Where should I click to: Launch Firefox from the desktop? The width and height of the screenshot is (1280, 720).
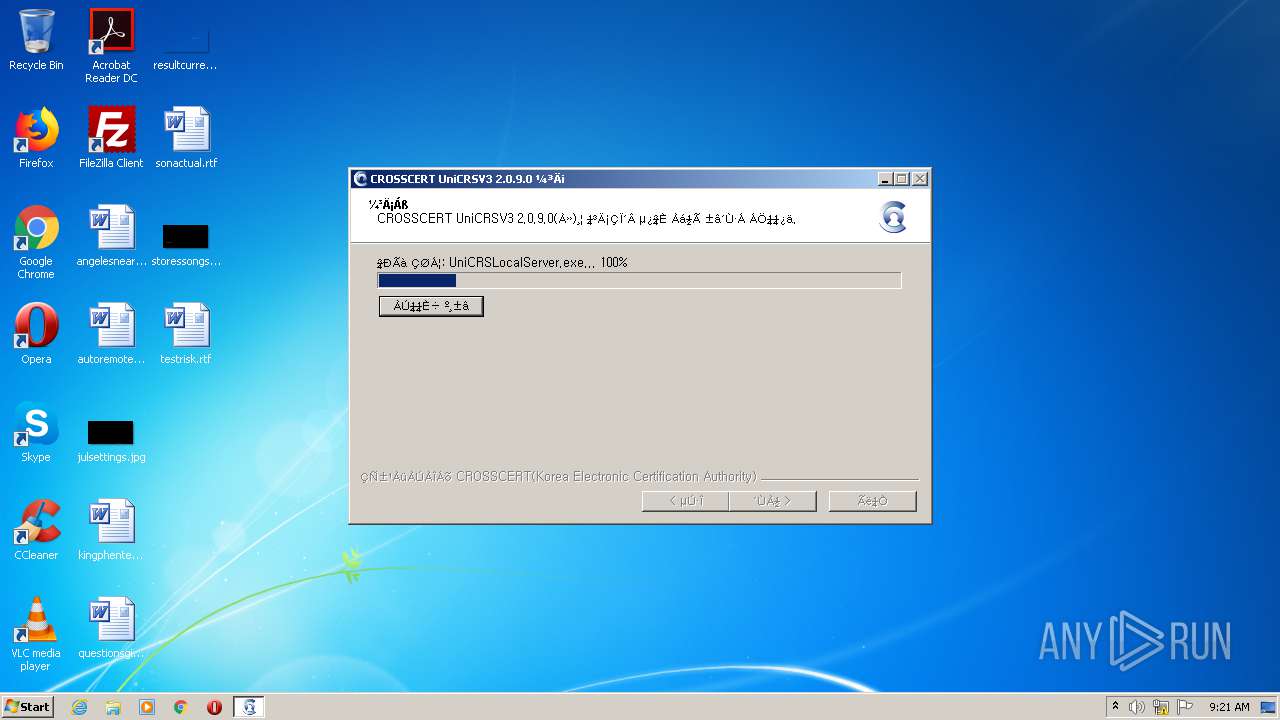click(x=36, y=138)
